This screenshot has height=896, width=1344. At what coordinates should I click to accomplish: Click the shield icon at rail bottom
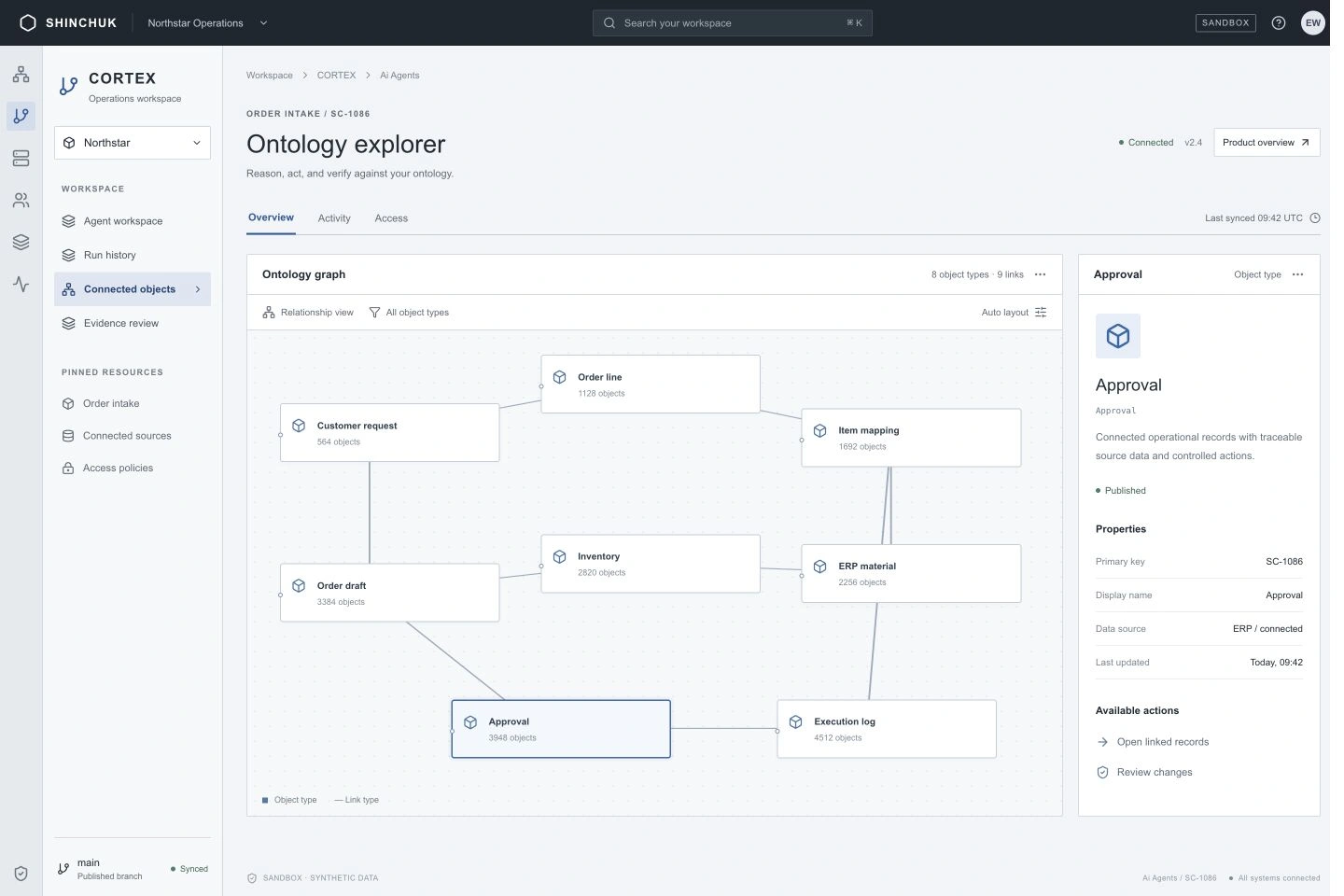(x=21, y=874)
